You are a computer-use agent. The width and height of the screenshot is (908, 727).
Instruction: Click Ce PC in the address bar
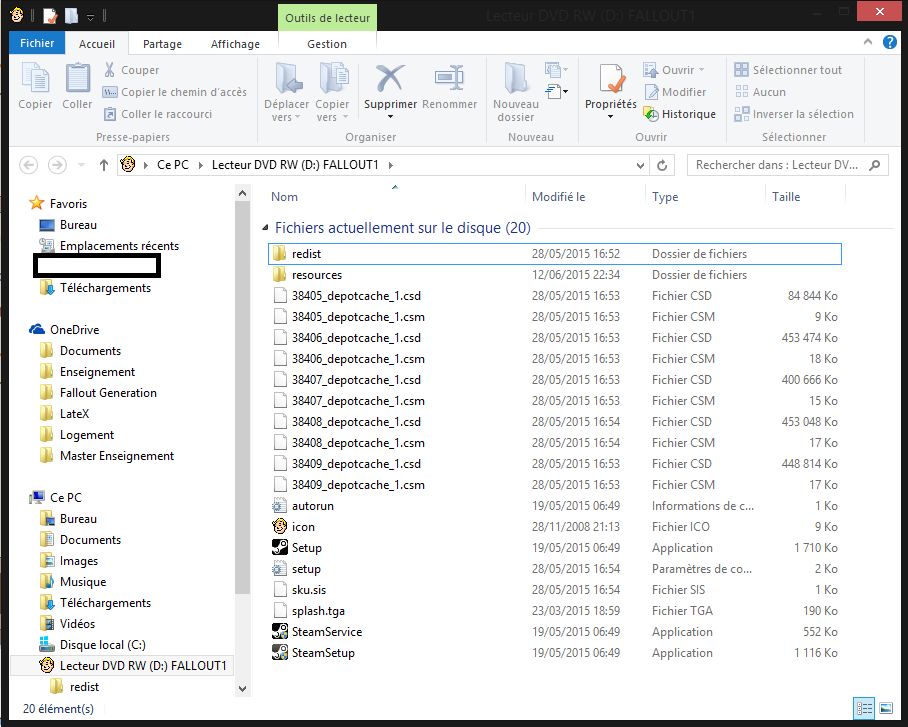pyautogui.click(x=173, y=165)
